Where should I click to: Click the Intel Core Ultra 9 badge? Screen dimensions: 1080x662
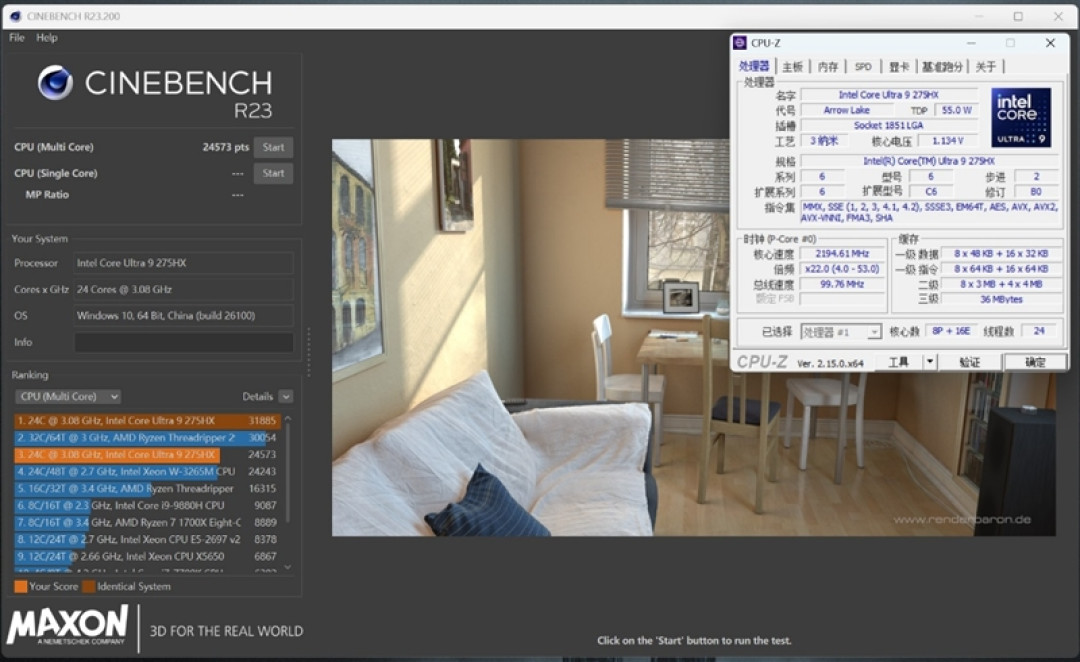1021,117
